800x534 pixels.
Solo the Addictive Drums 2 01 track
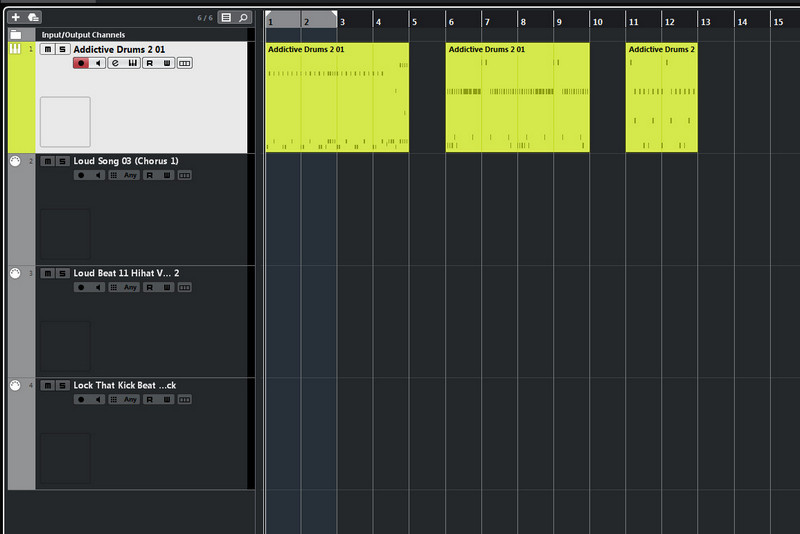[62, 49]
